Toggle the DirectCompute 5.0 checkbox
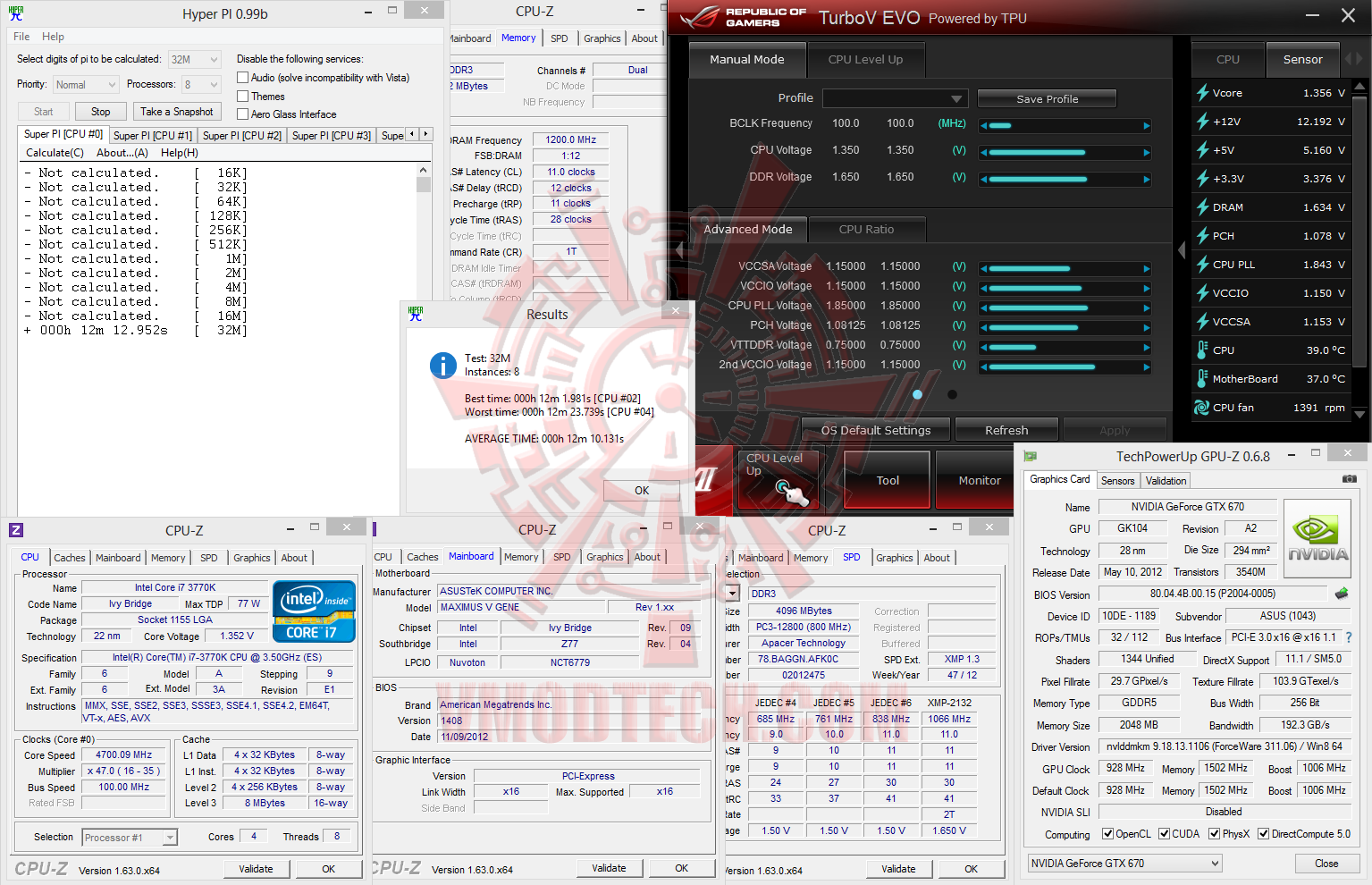 point(1264,834)
